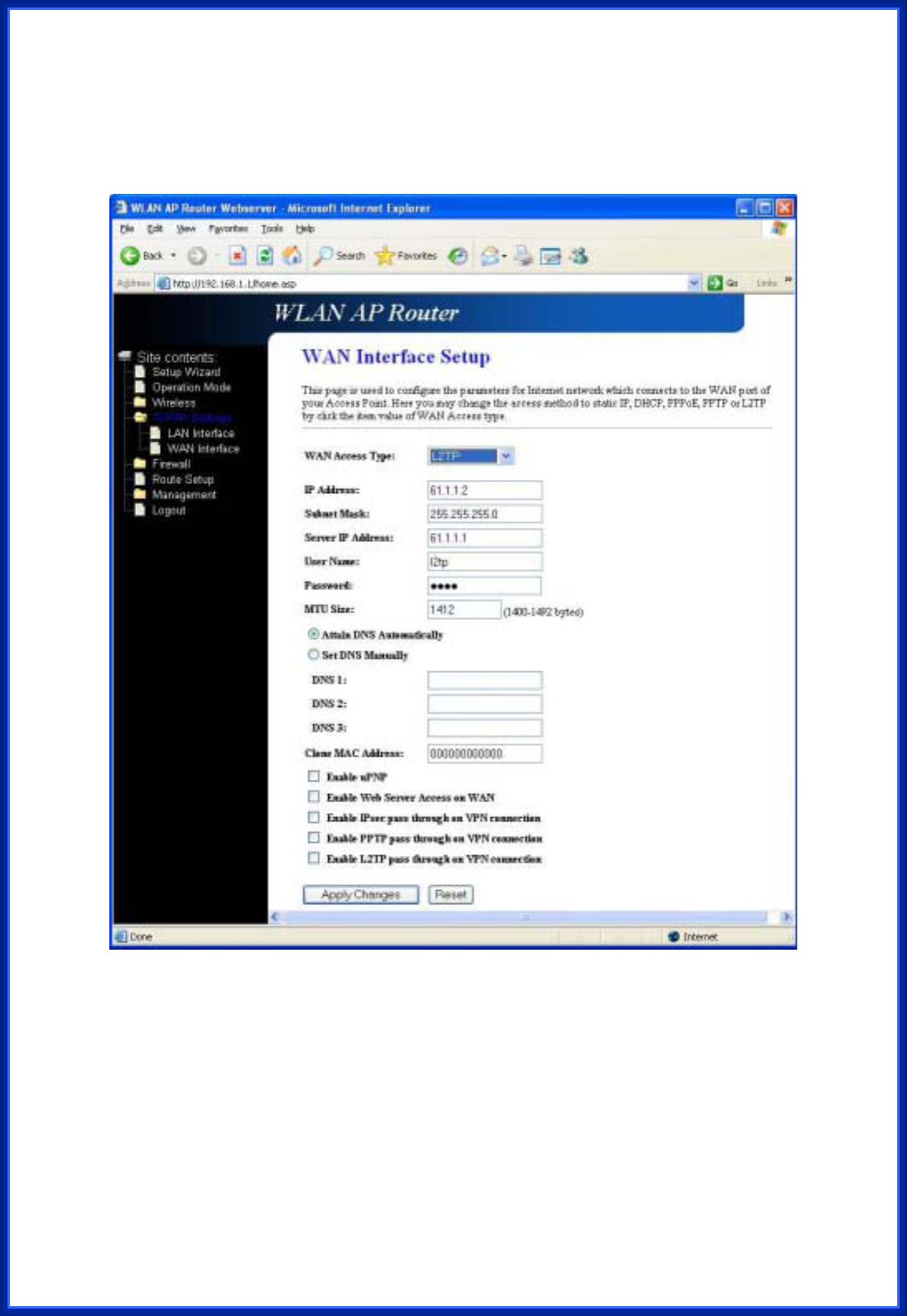Click the Password field
The height and width of the screenshot is (1316, 907).
pyautogui.click(x=485, y=586)
